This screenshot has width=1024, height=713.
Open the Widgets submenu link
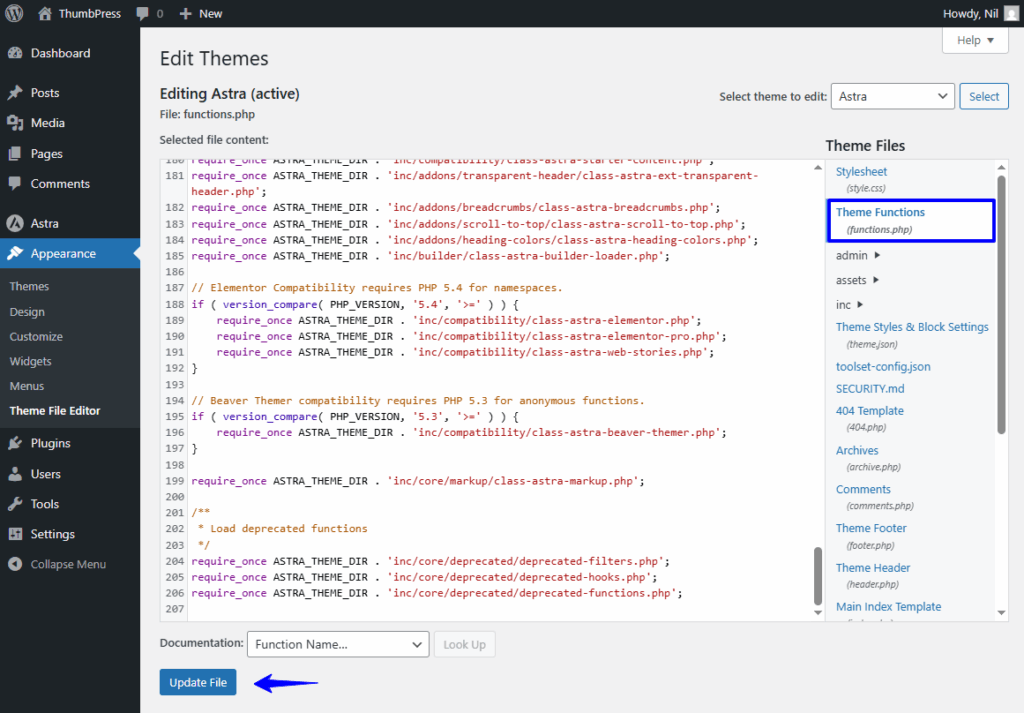(31, 362)
